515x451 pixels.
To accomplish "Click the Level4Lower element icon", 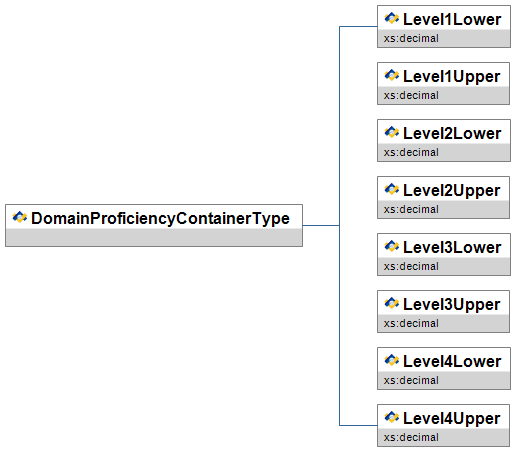I will click(391, 360).
